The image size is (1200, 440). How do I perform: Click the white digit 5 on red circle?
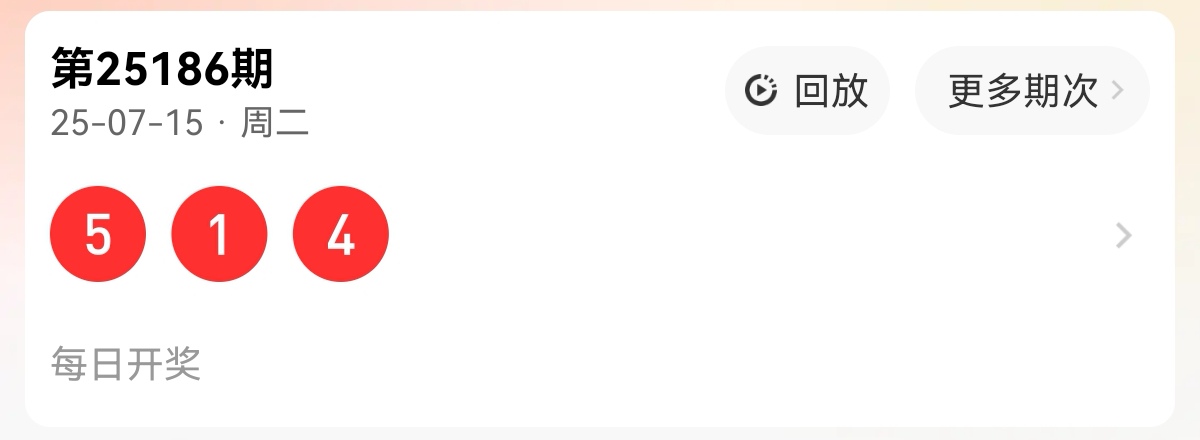coord(98,236)
